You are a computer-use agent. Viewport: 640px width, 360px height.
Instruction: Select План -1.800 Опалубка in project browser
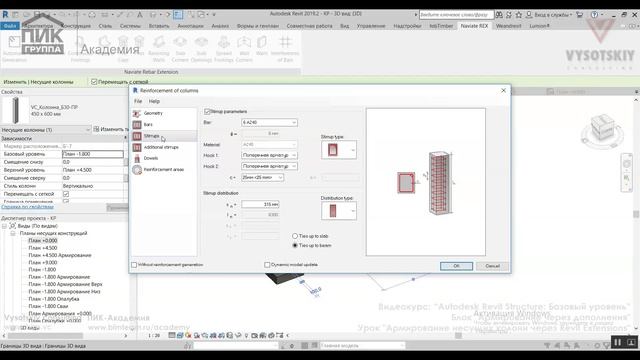[54, 299]
